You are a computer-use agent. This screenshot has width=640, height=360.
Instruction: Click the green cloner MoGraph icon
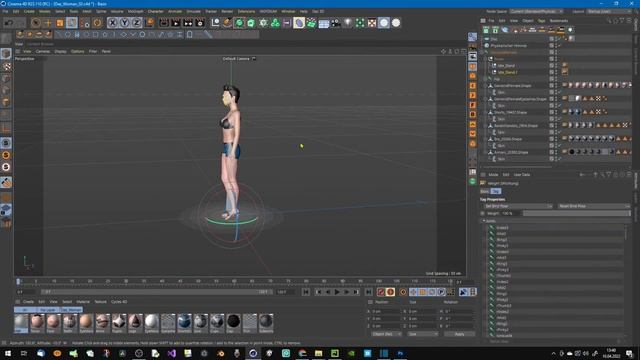pos(276,23)
